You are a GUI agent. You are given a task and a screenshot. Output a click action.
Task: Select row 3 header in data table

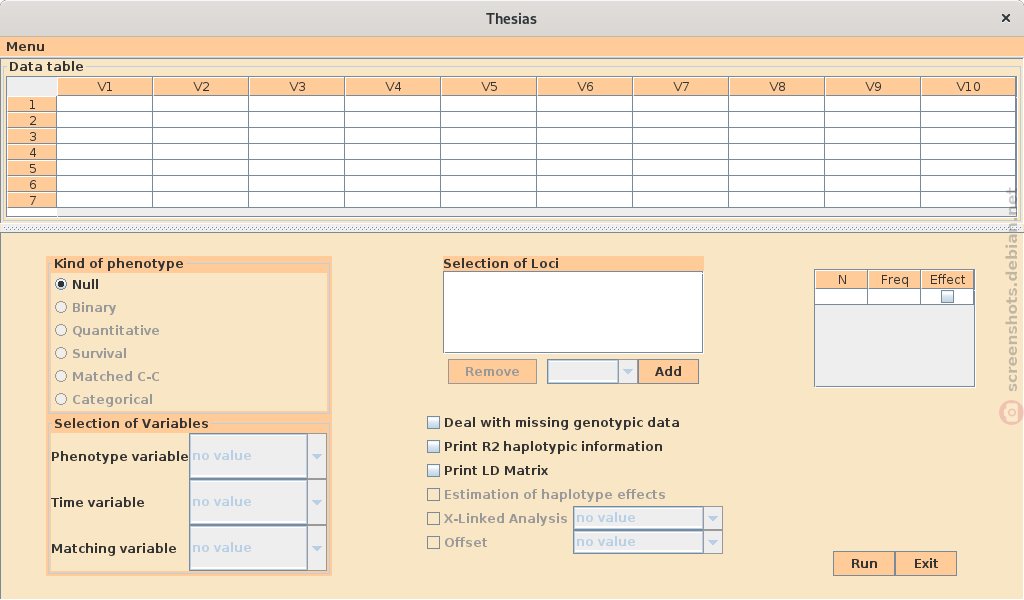point(32,136)
